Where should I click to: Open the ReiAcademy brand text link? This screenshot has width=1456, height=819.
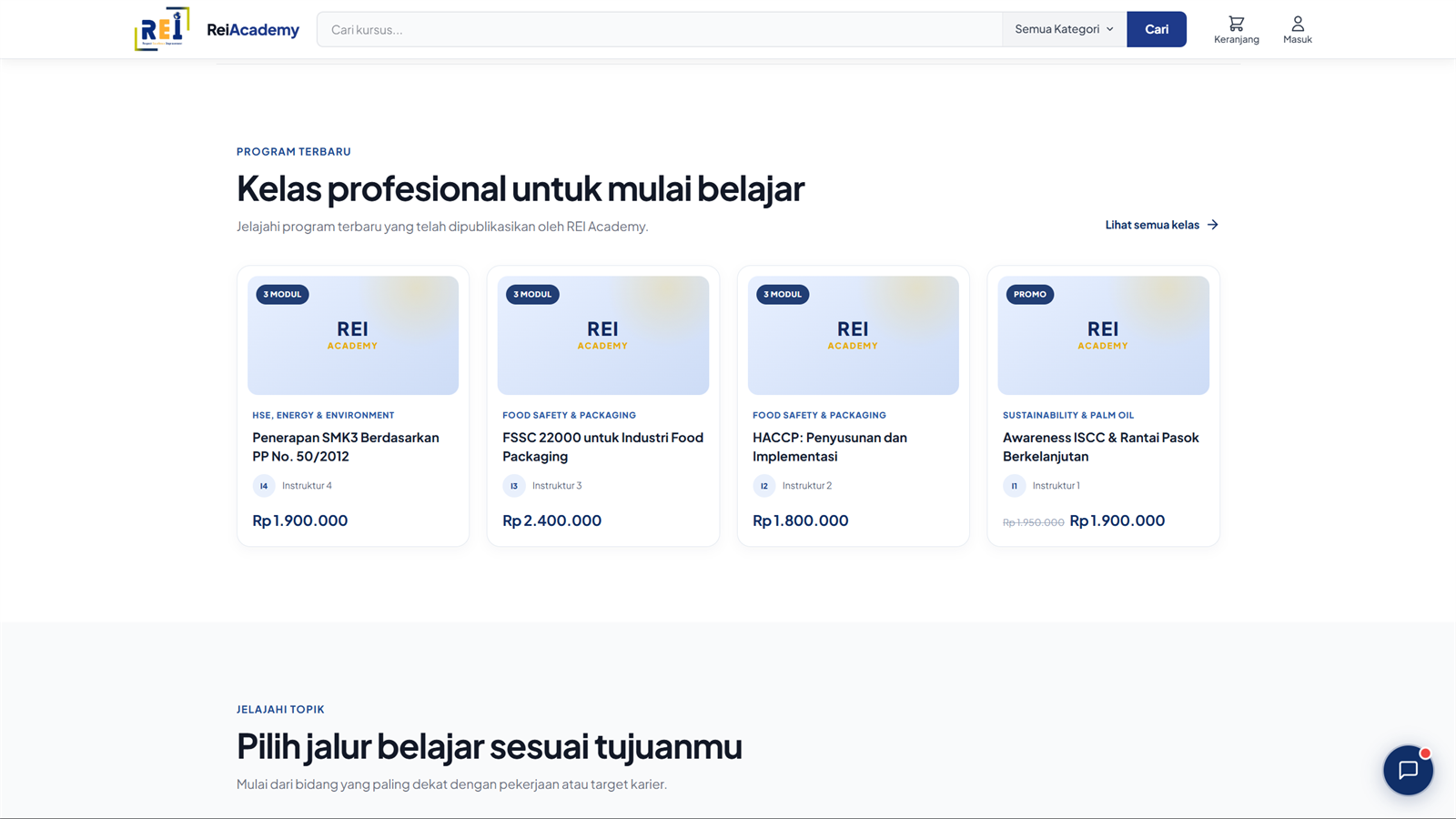point(253,30)
